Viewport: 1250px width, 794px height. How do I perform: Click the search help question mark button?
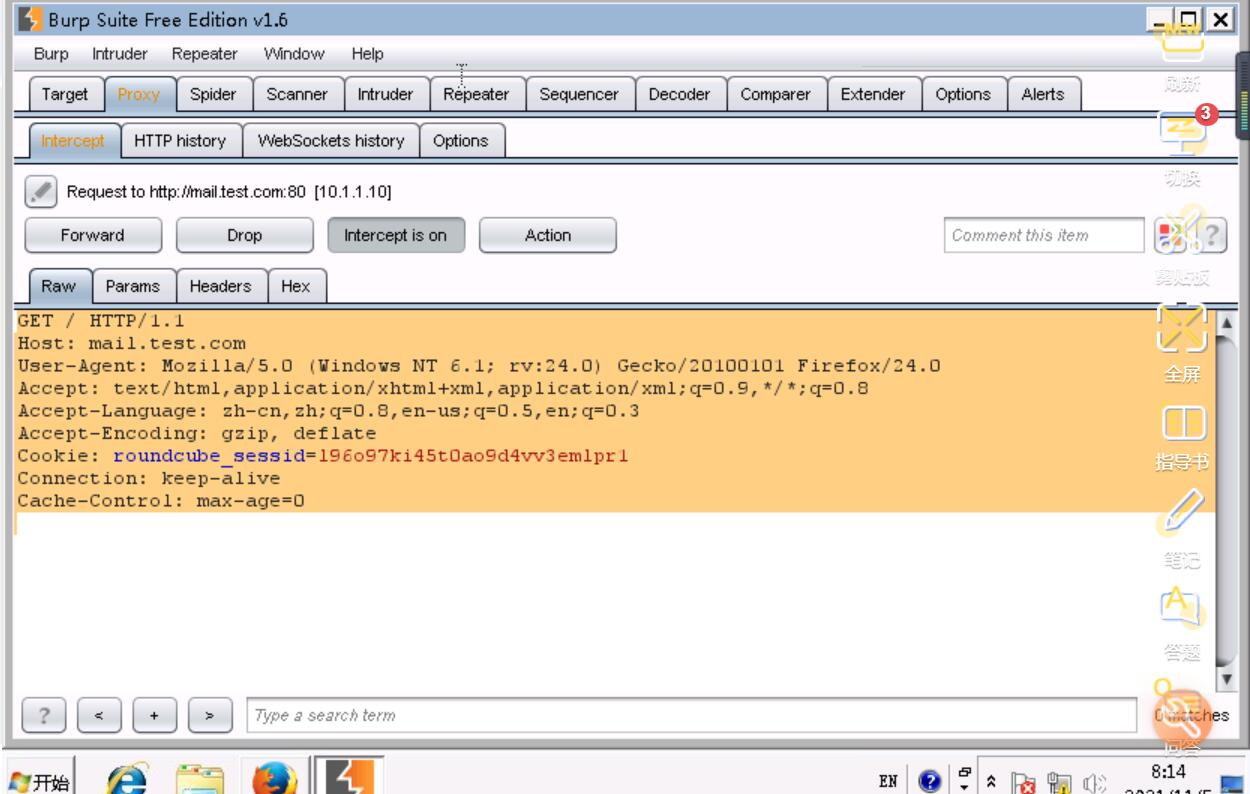(x=44, y=715)
